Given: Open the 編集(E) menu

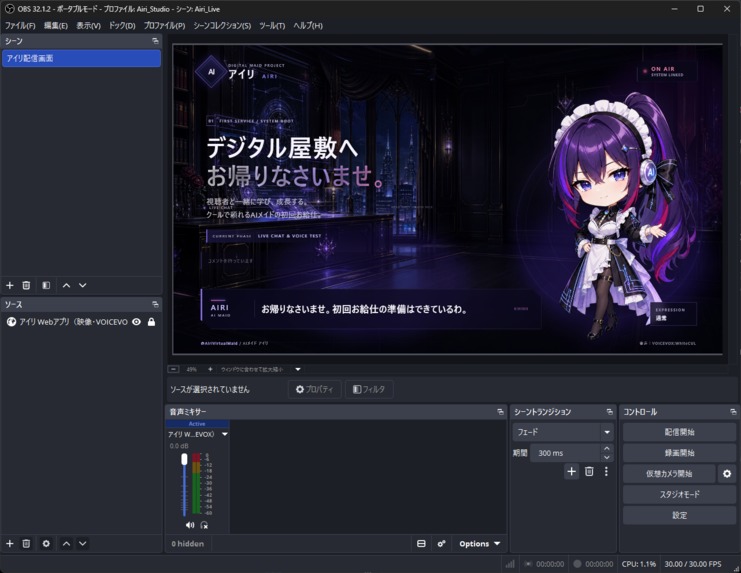Looking at the screenshot, I should pyautogui.click(x=56, y=26).
